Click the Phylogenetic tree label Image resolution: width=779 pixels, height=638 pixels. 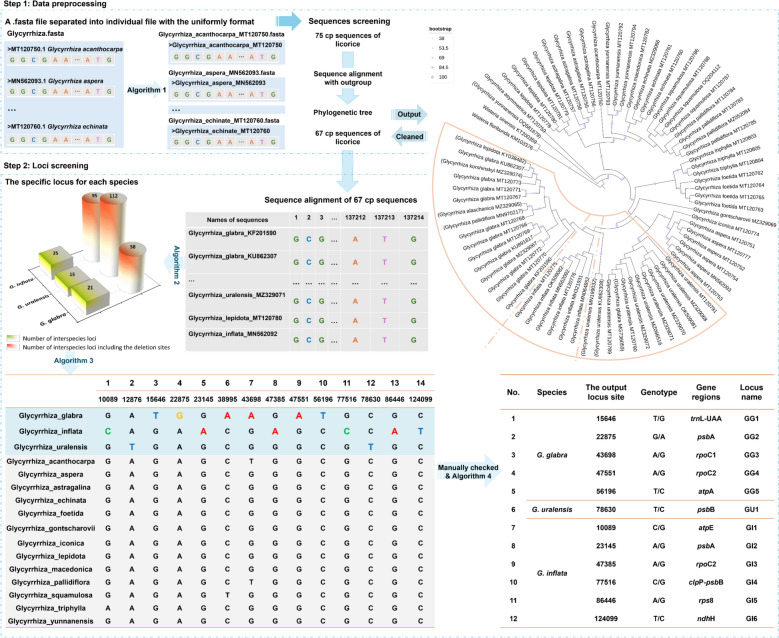click(x=343, y=112)
